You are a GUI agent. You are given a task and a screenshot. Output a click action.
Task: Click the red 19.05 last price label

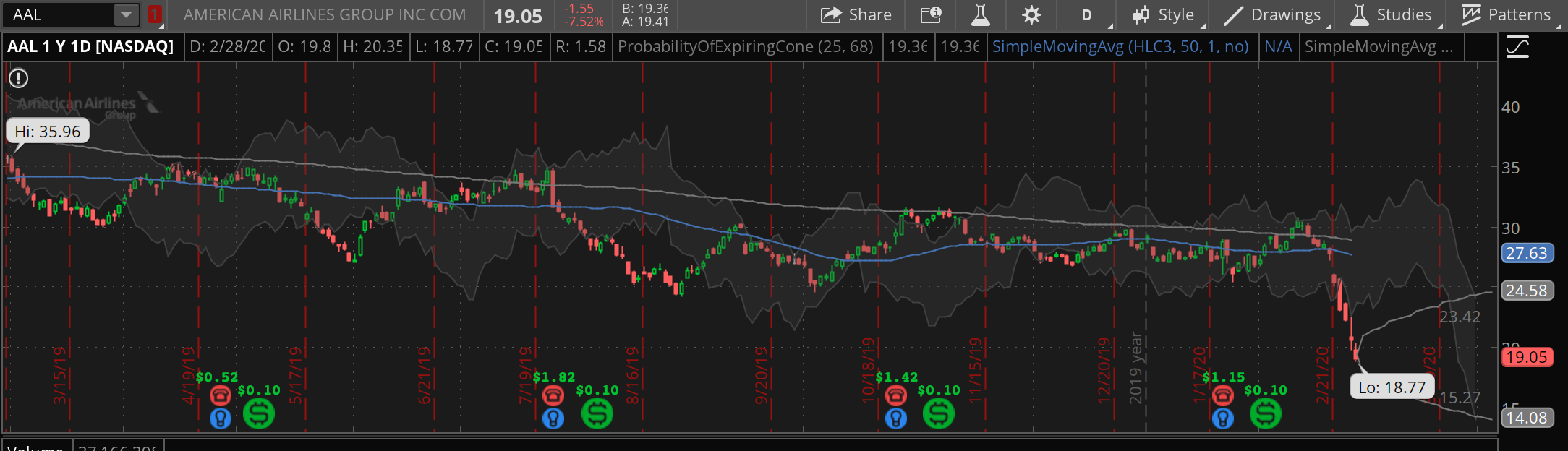point(1527,357)
